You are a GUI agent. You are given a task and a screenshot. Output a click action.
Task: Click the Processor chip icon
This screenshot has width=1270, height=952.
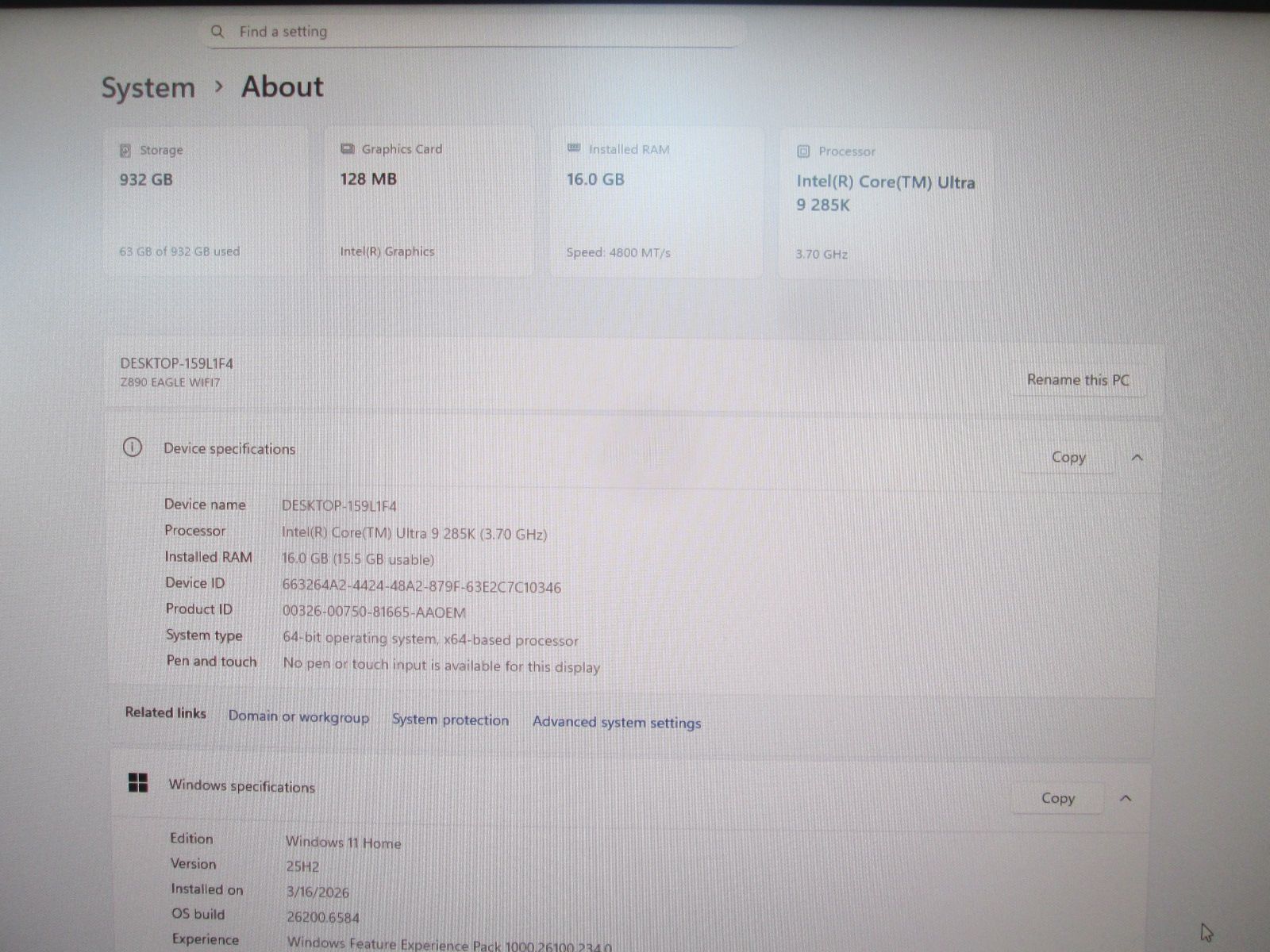(x=803, y=151)
